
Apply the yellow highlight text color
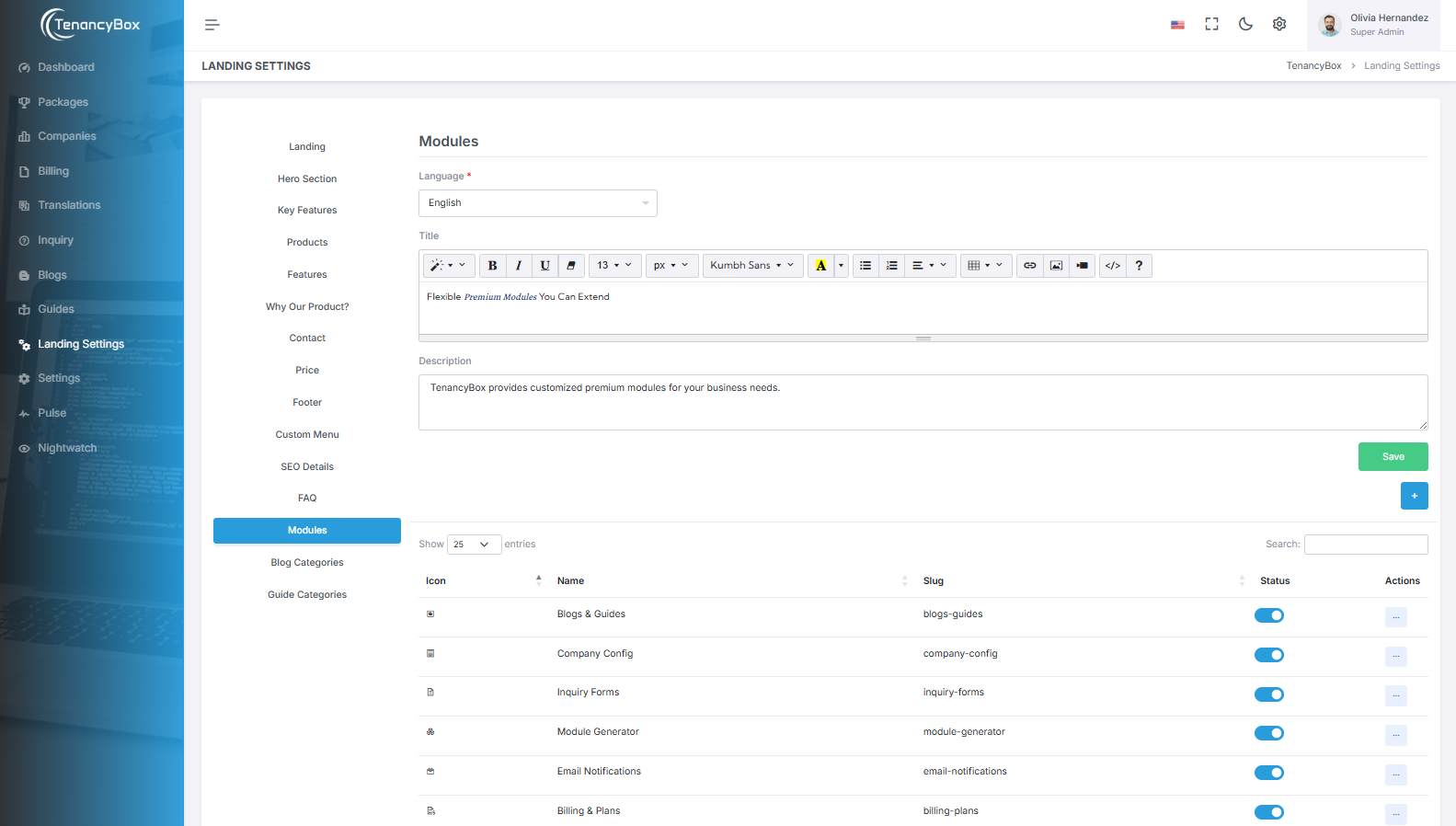[x=821, y=266]
